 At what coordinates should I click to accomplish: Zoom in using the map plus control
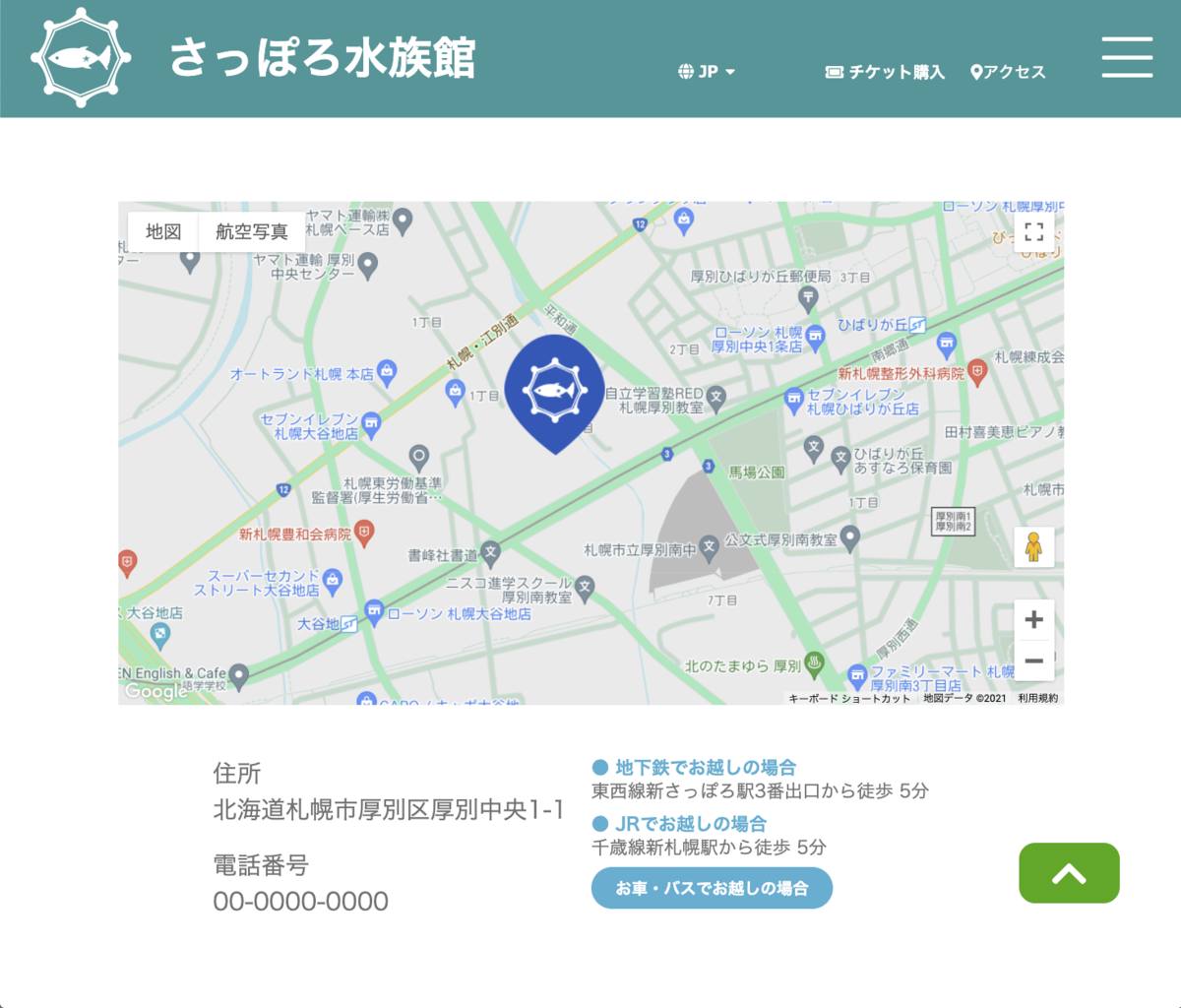pyautogui.click(x=1034, y=619)
